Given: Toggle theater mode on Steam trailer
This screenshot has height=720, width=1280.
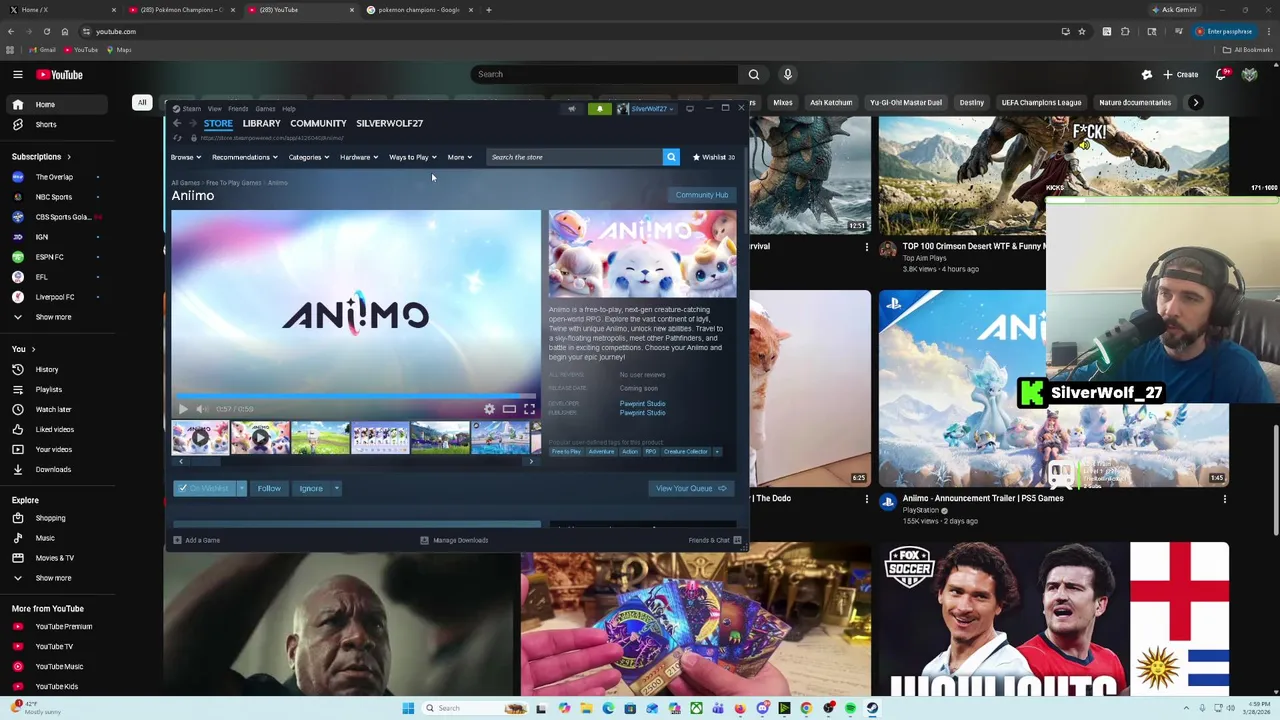Looking at the screenshot, I should tap(509, 409).
